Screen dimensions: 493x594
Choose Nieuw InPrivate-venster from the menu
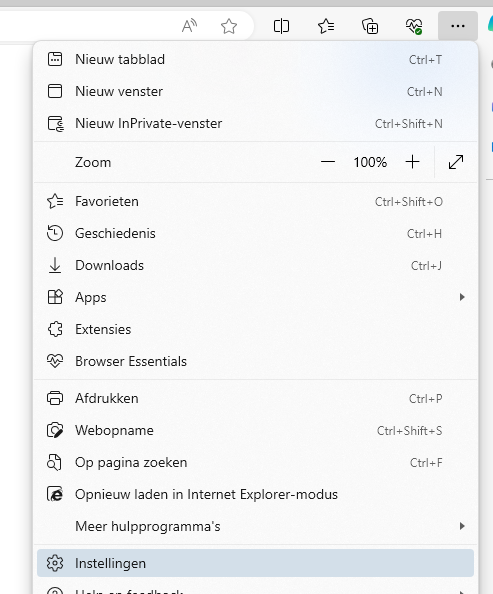(255, 123)
